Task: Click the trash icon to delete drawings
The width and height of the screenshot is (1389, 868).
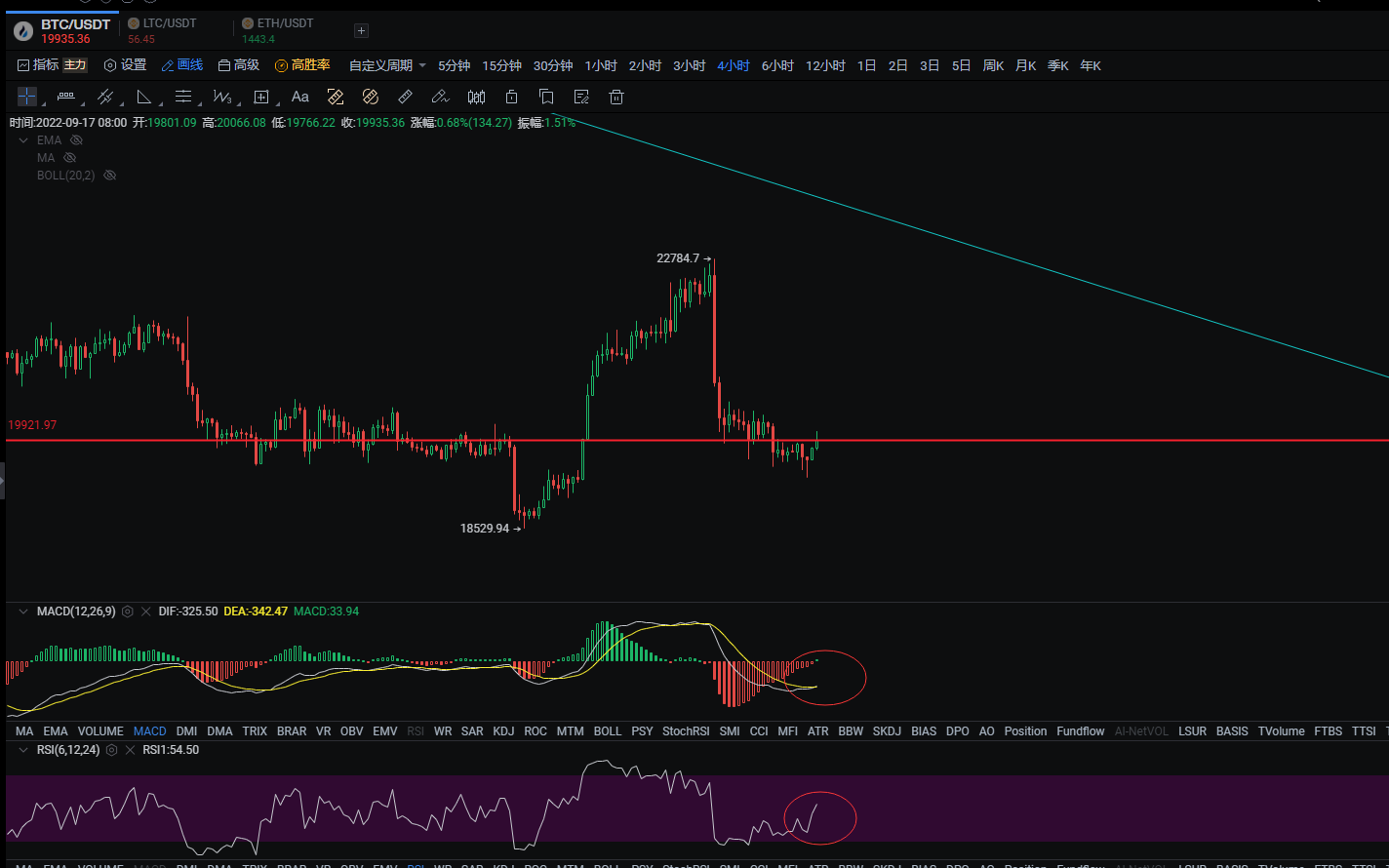Action: click(x=616, y=97)
